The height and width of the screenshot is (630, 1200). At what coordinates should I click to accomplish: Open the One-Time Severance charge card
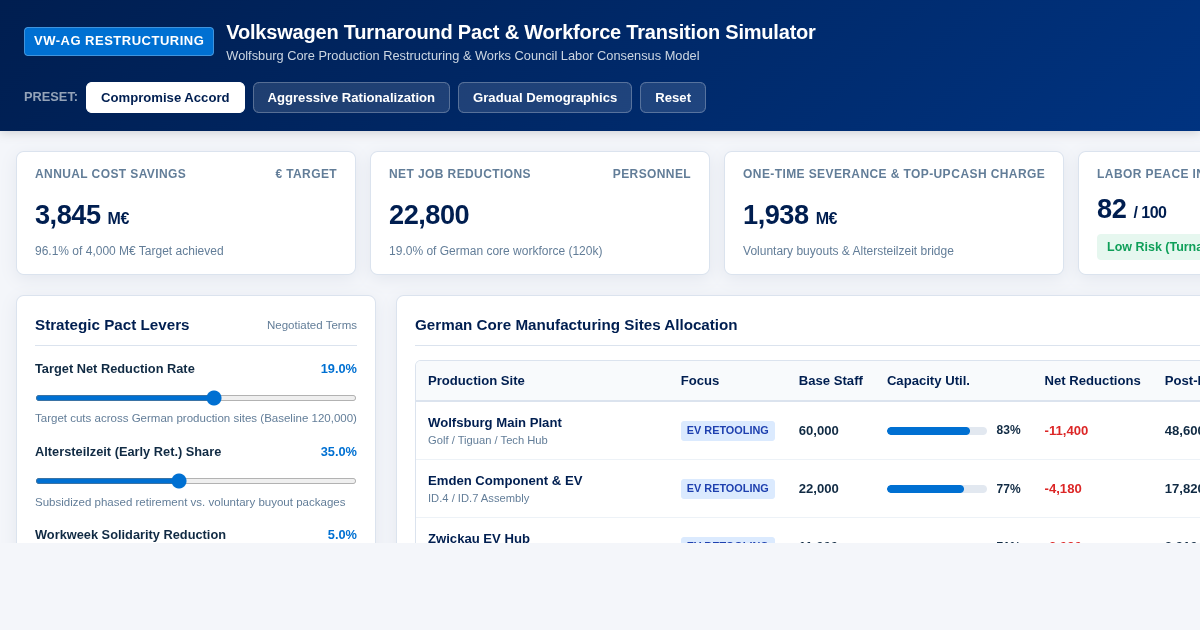pyautogui.click(x=894, y=213)
